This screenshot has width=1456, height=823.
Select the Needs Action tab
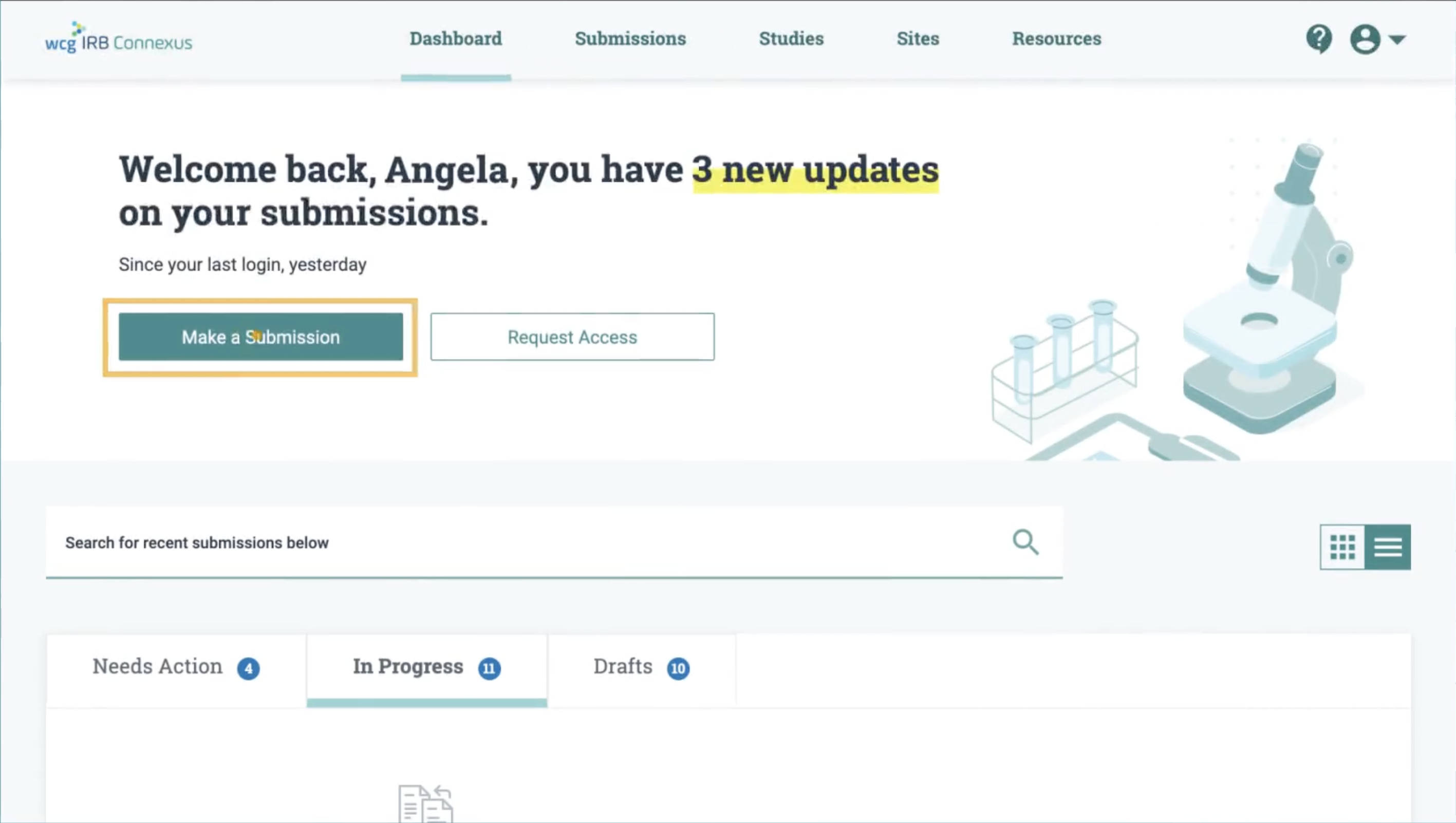[x=158, y=666]
